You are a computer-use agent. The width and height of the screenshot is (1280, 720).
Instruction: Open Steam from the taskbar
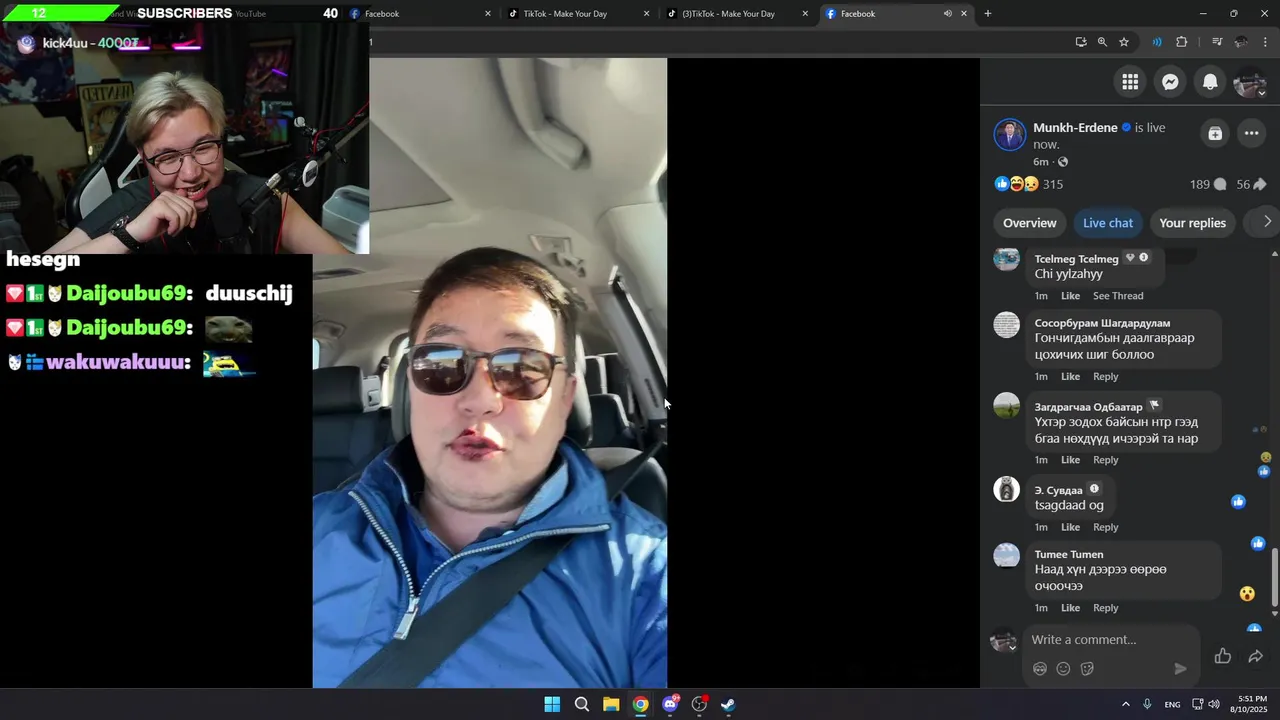coord(728,704)
